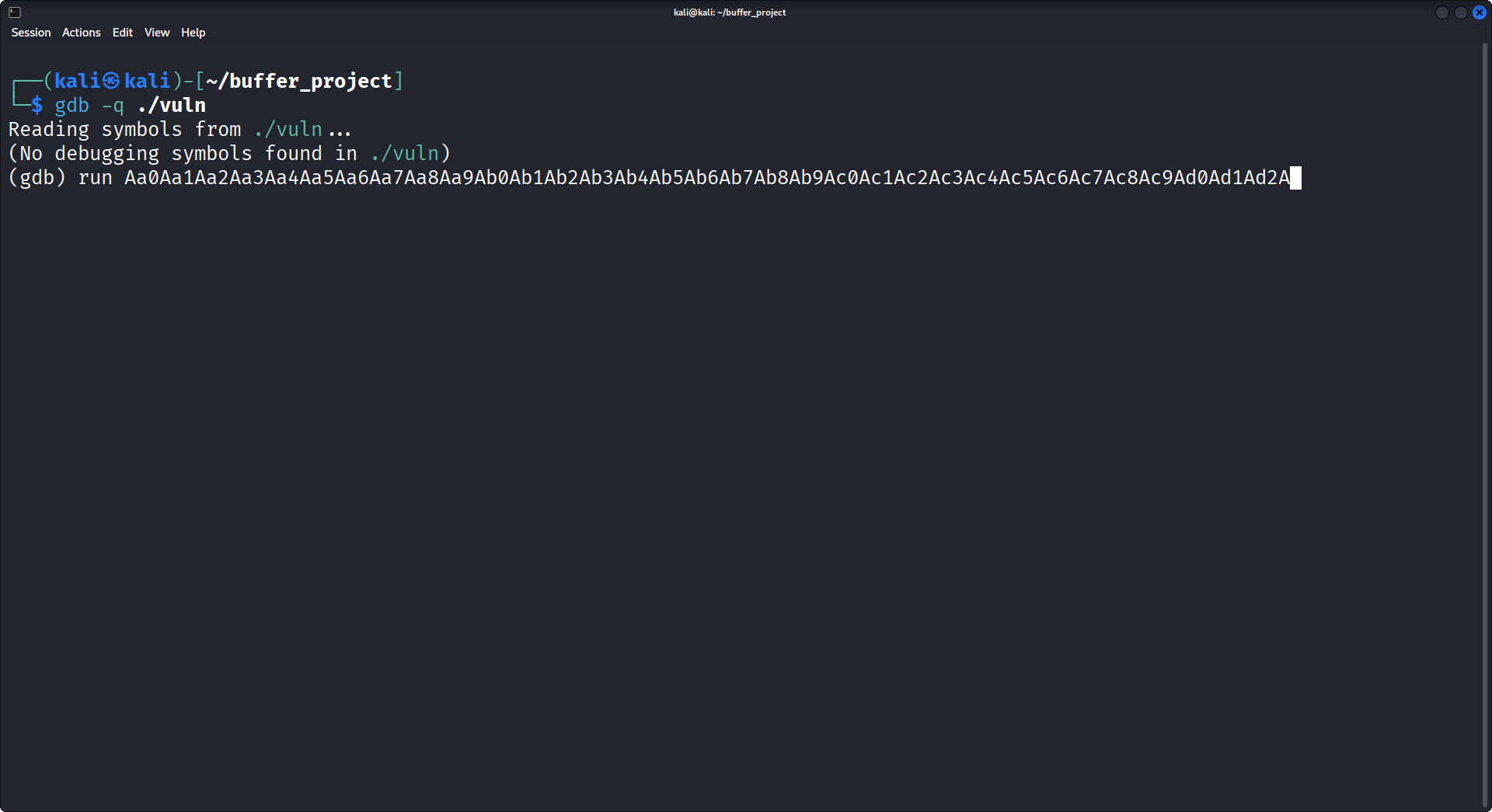Click the $ shell prompt symbol
The height and width of the screenshot is (812, 1492).
[x=37, y=105]
